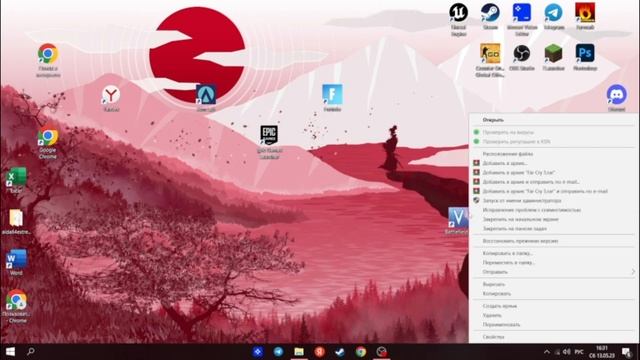Expand the Отправить submenu

(552, 272)
